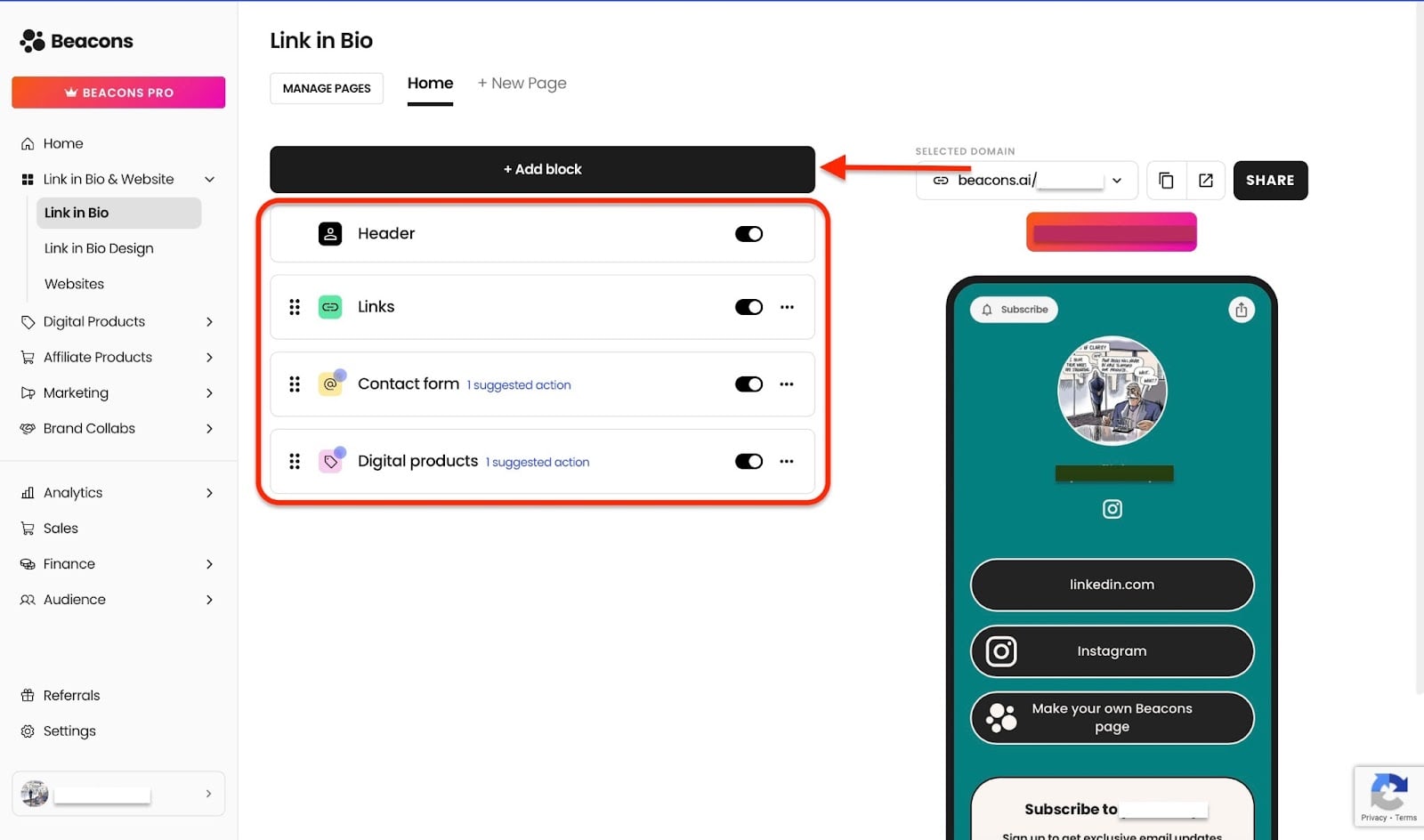1424x840 pixels.
Task: Click the Instagram preview link button
Action: 1112,651
